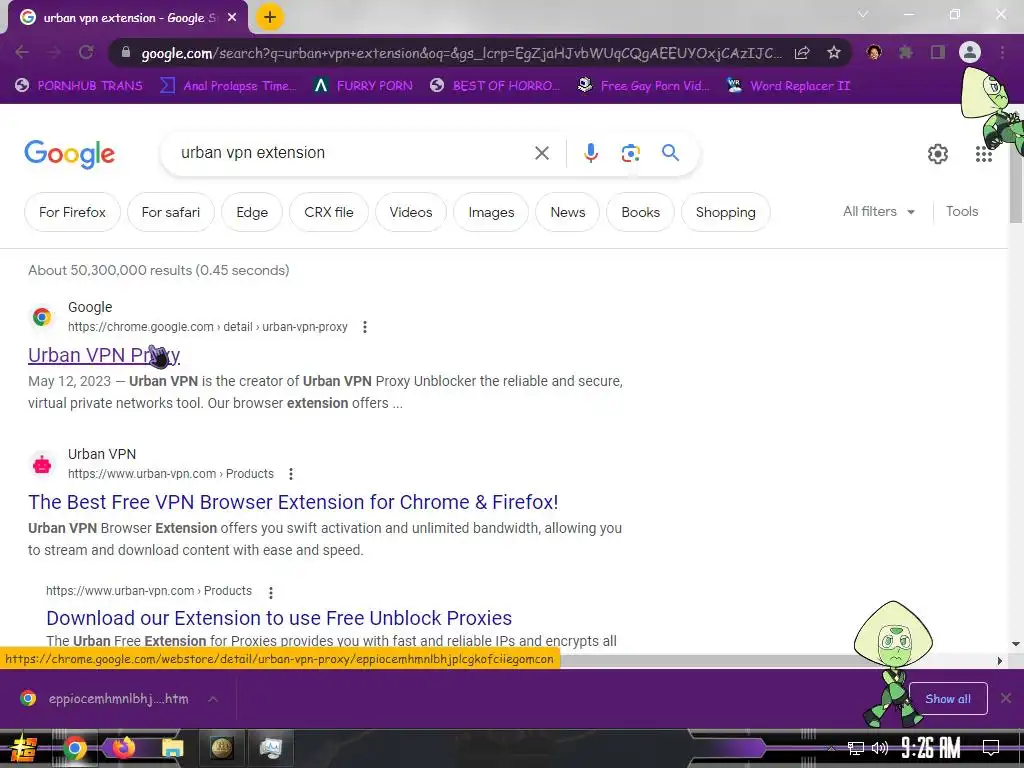1024x768 pixels.
Task: Open the Windows Start menu
Action: tap(23, 748)
